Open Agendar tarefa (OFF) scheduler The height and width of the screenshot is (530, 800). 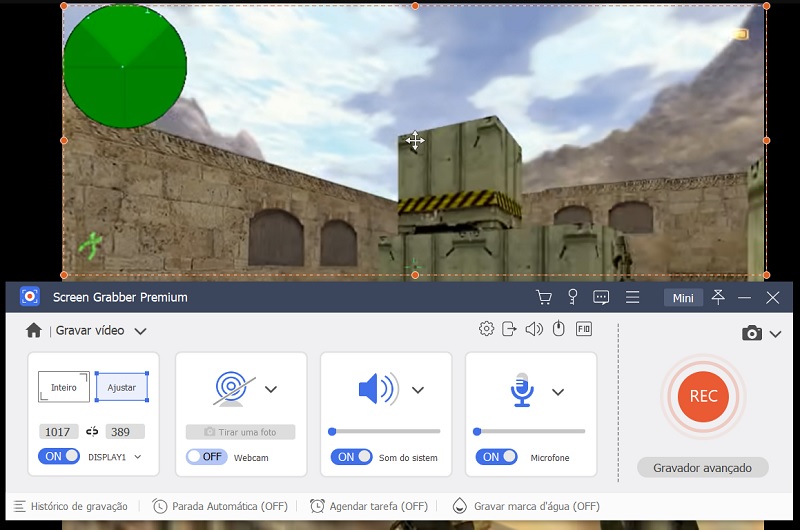pos(369,506)
